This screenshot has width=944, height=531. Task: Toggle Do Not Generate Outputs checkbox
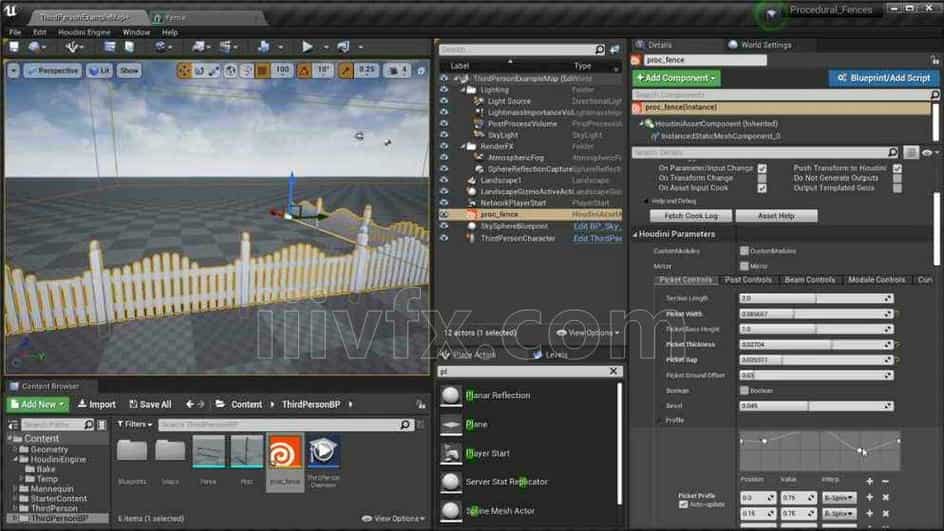click(897, 178)
